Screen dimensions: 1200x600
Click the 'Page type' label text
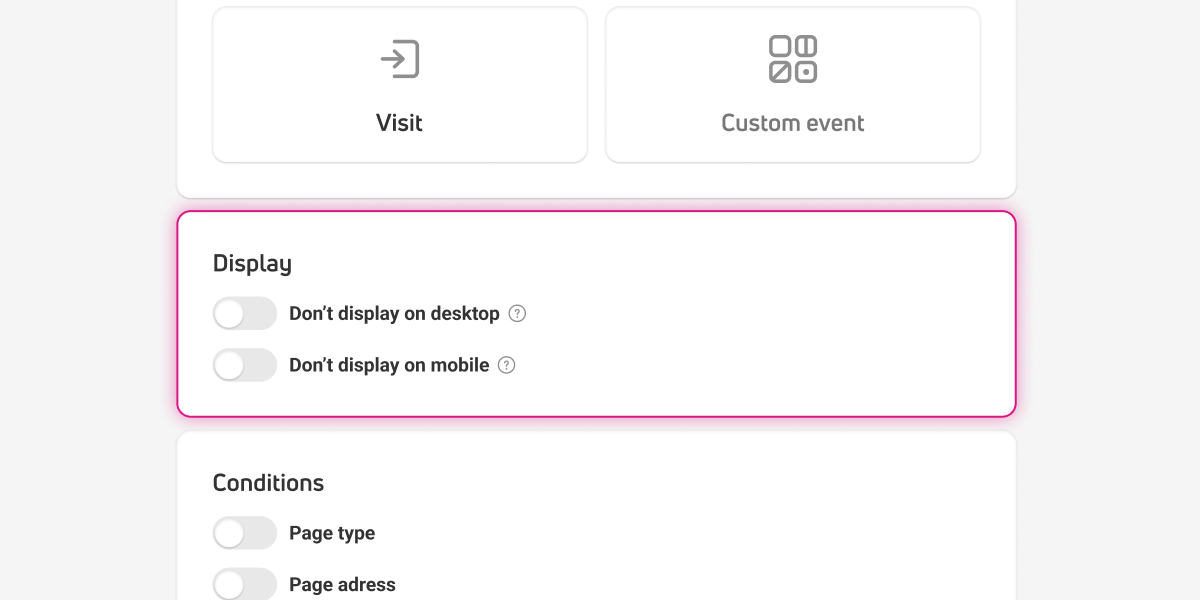(x=332, y=533)
